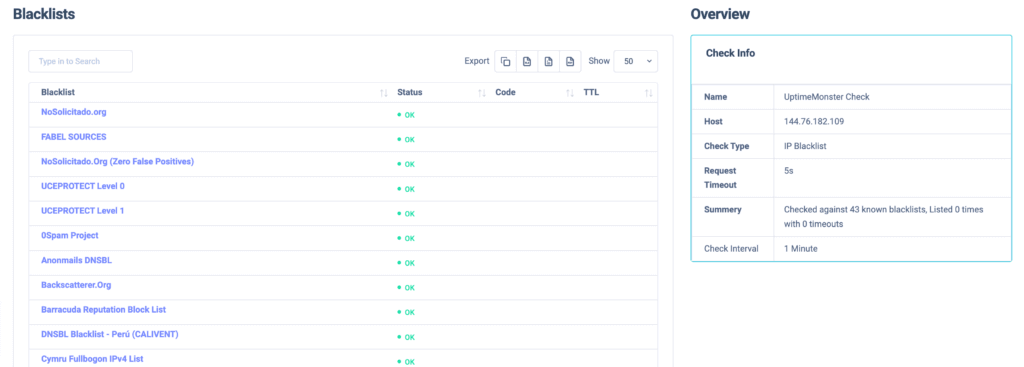Click the summary text about 43 blacklists
1024x367 pixels.
coord(884,216)
